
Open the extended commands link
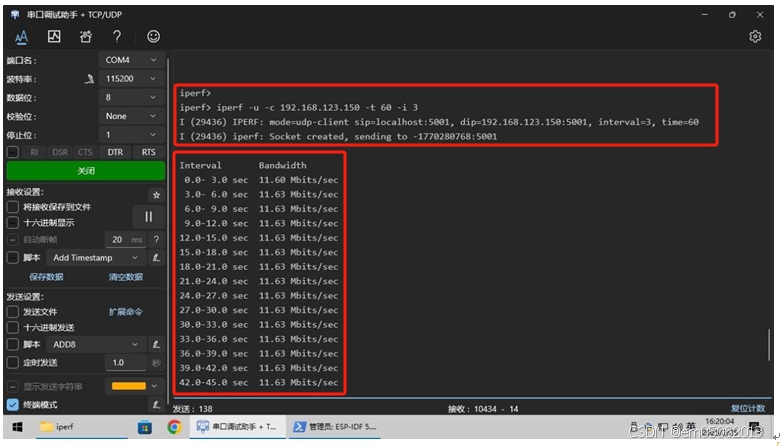coord(125,312)
